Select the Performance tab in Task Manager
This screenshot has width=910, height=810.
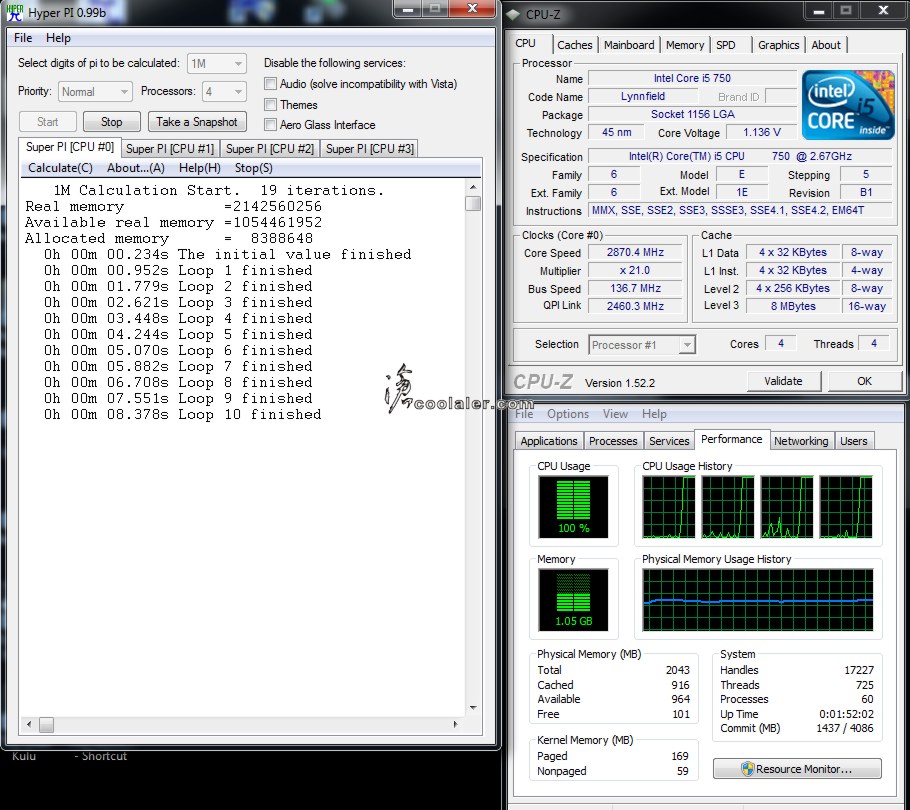732,439
